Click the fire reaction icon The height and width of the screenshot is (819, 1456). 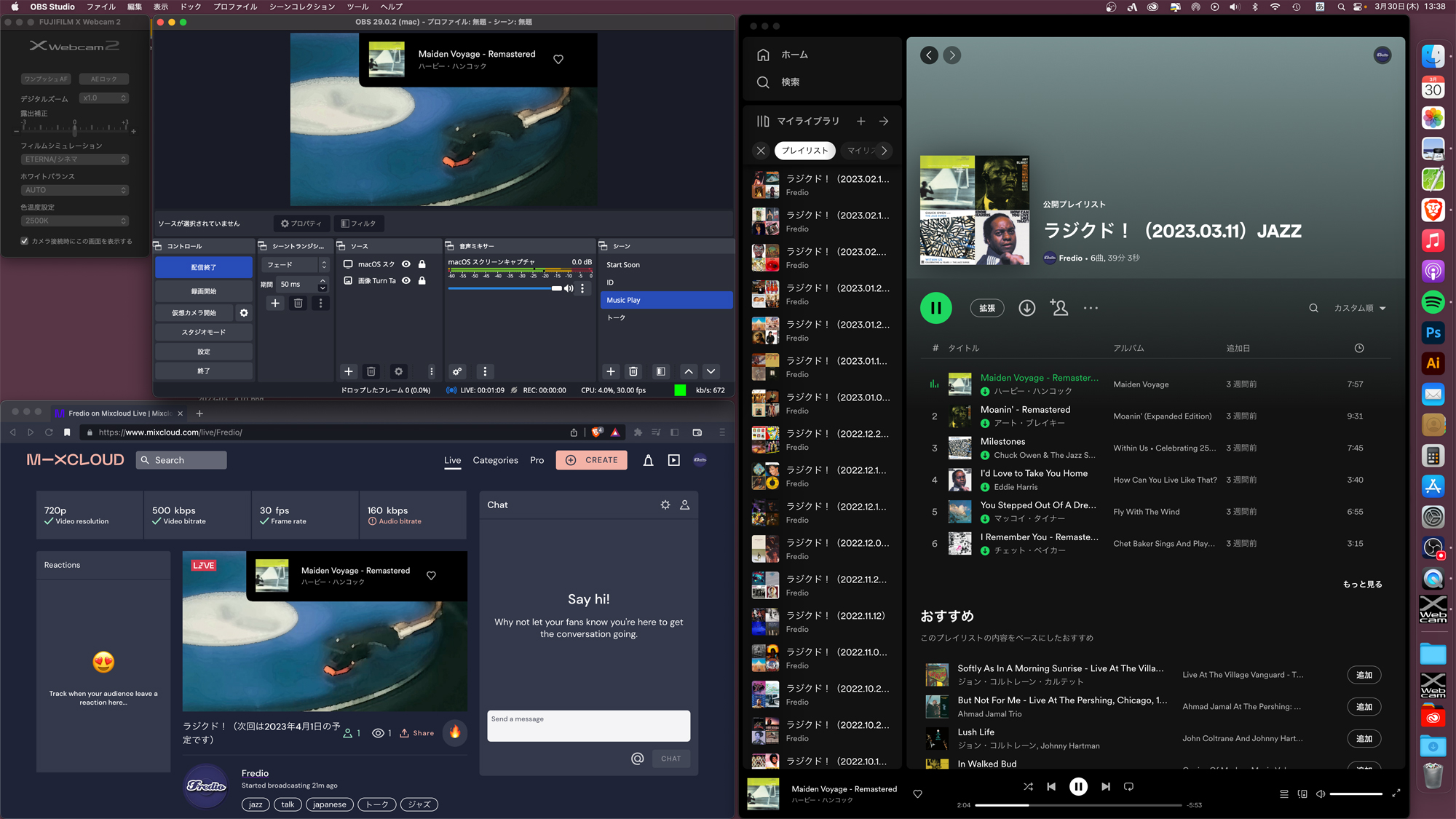tap(455, 732)
